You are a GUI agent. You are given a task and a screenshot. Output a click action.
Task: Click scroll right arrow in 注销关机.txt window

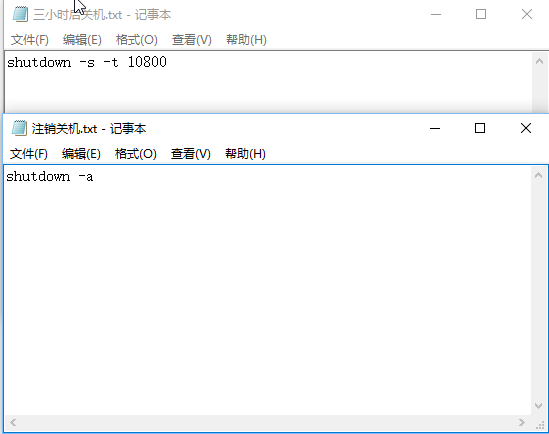tap(522, 422)
